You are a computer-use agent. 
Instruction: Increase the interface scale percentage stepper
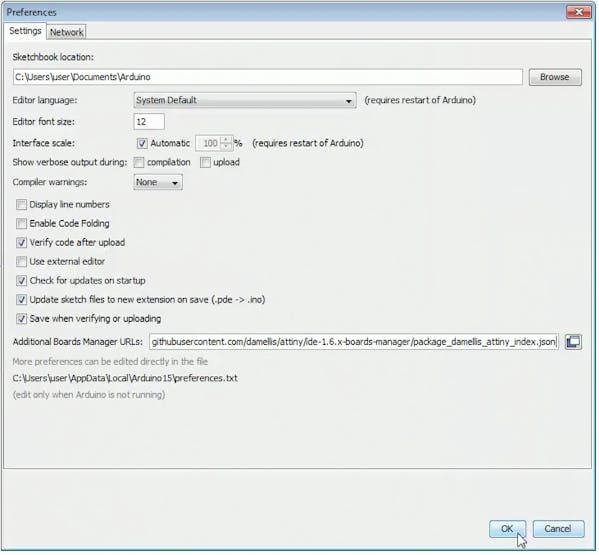226,140
